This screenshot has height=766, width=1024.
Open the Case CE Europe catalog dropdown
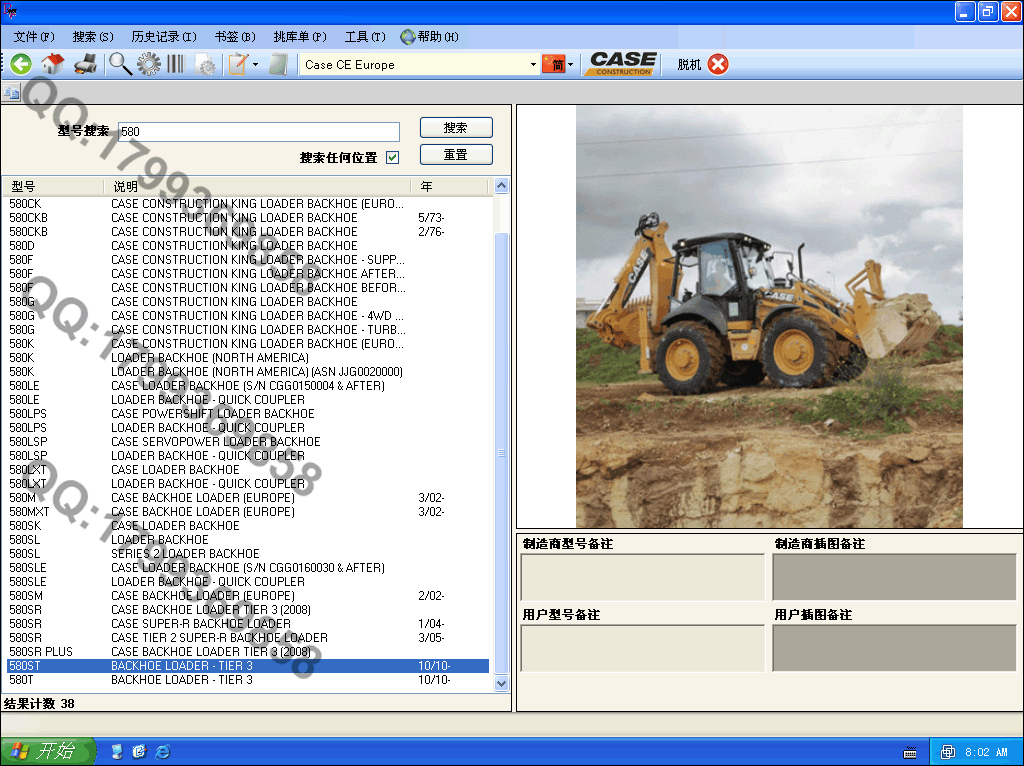pyautogui.click(x=533, y=65)
